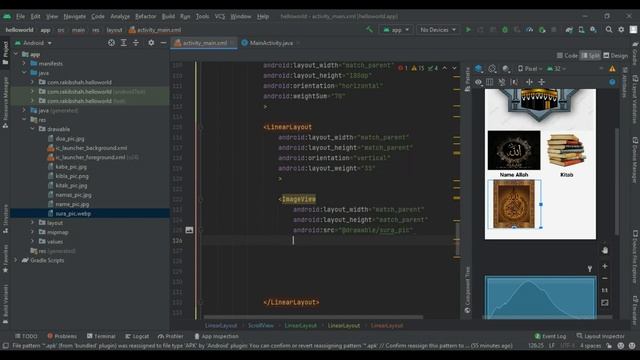This screenshot has height=360, width=640.
Task: Start debugging with the green bug icon
Action: [x=505, y=30]
